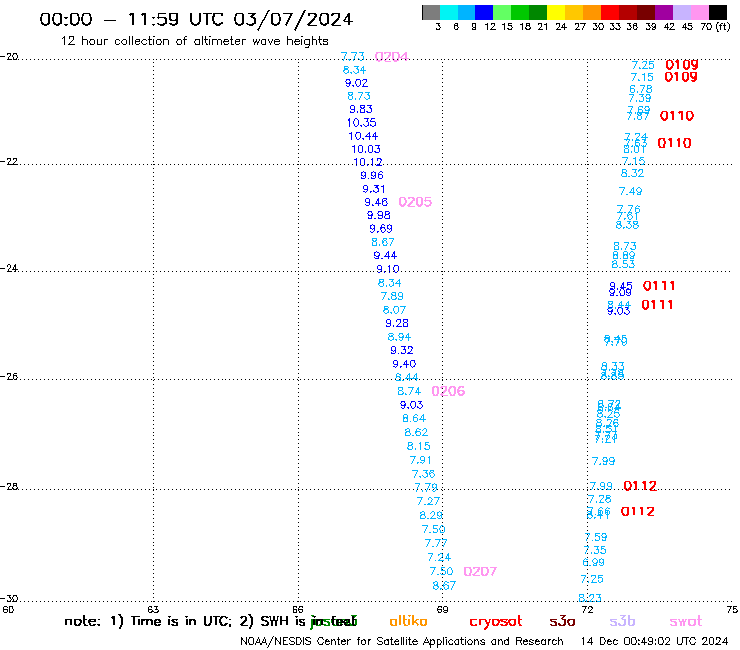
Task: Click the altika satellite legend label
Action: coord(408,621)
